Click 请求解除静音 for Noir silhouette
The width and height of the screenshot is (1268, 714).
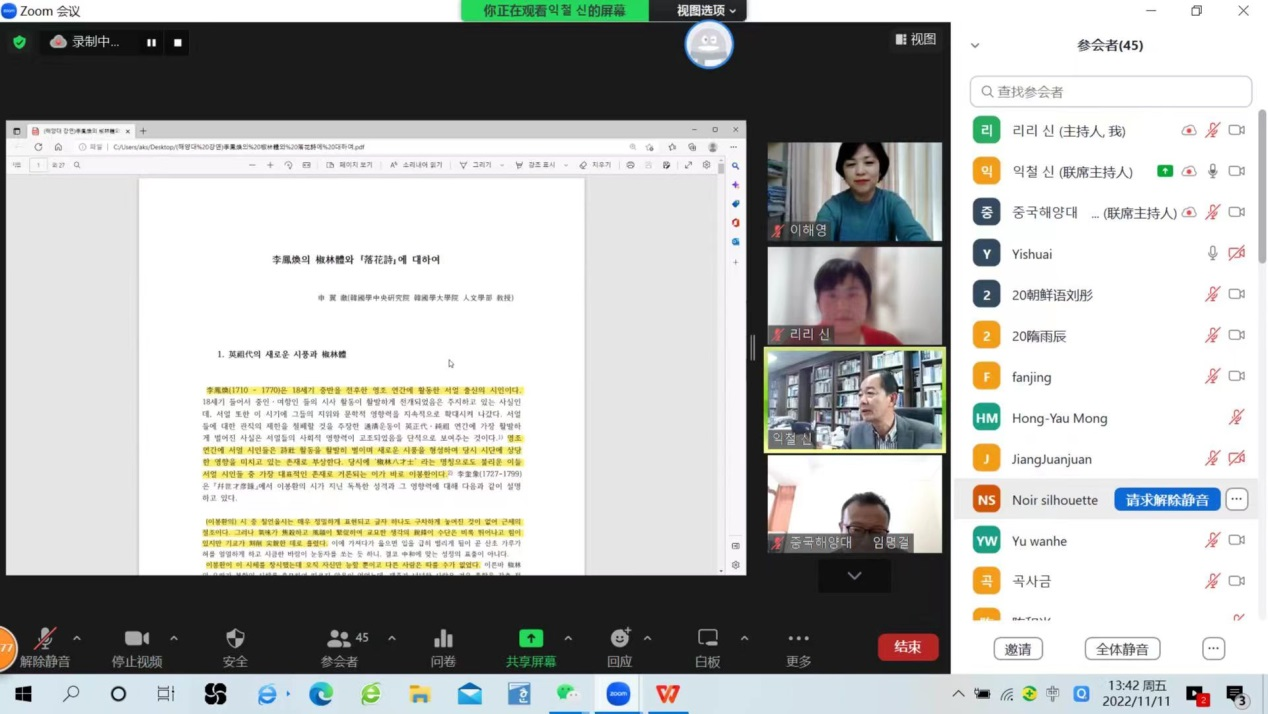[1167, 500]
